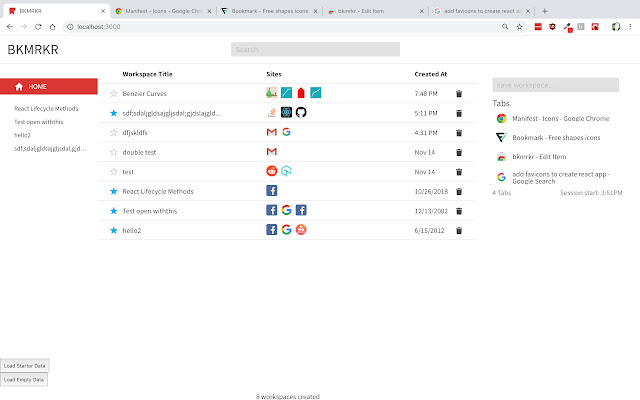This screenshot has width=640, height=400.
Task: Delete the hello2 workspace
Action: (x=459, y=230)
